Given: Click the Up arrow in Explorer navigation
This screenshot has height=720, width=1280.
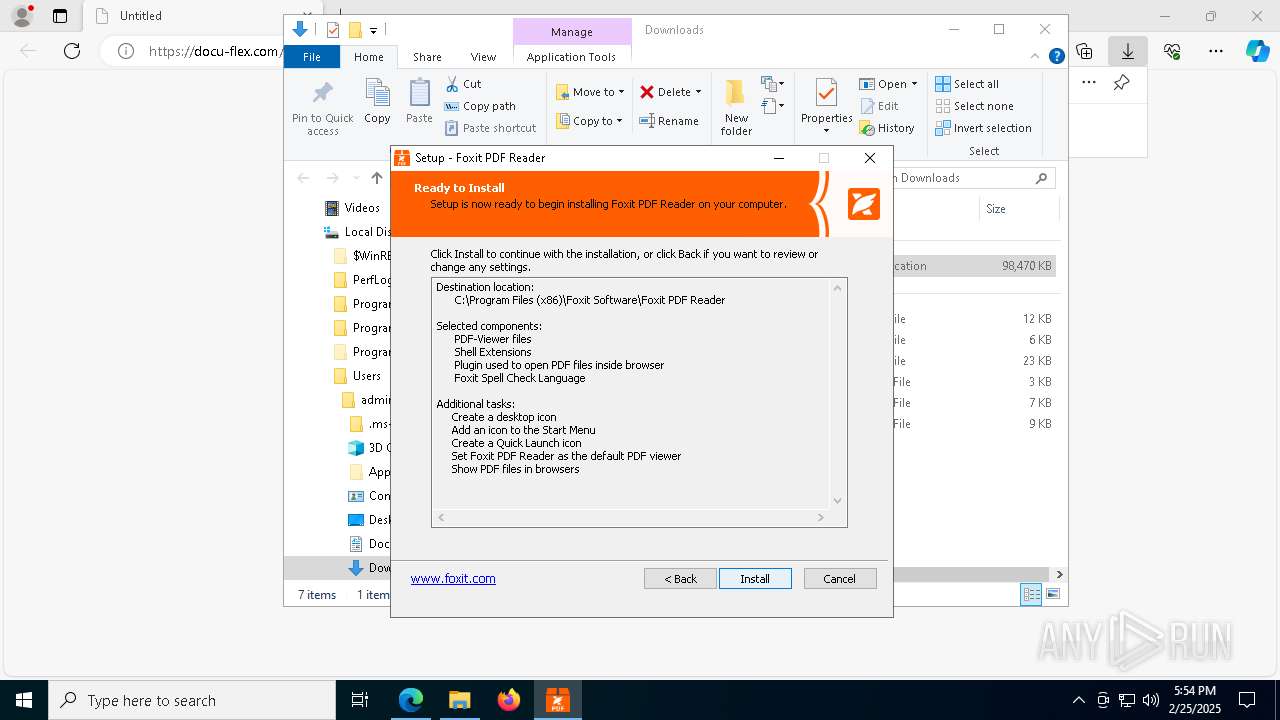Looking at the screenshot, I should [x=376, y=178].
